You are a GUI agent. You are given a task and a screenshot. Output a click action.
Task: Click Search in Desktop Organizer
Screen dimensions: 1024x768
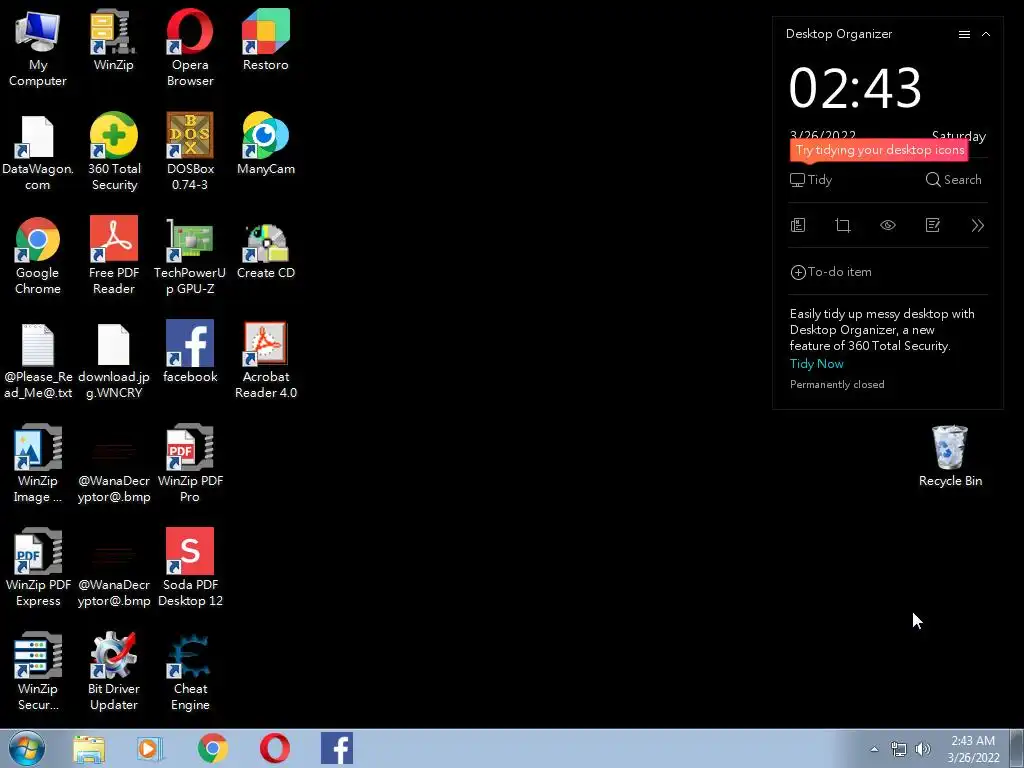953,180
